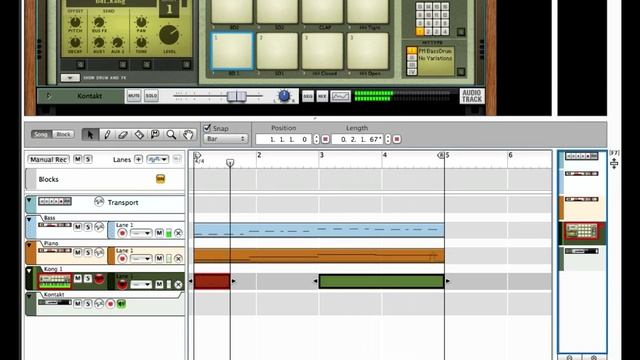Click the Kong LEVEL knob
Screen dimensions: 640x360
click(169, 35)
